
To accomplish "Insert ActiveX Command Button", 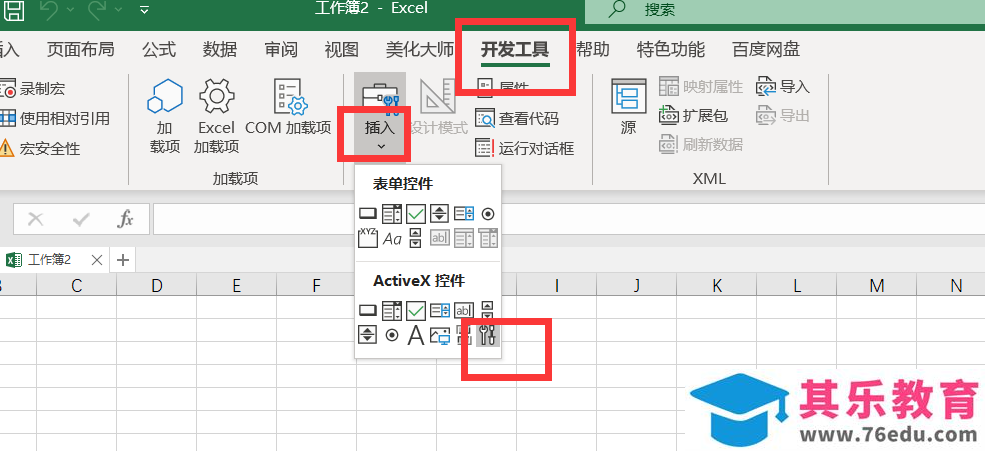I will coord(367,310).
